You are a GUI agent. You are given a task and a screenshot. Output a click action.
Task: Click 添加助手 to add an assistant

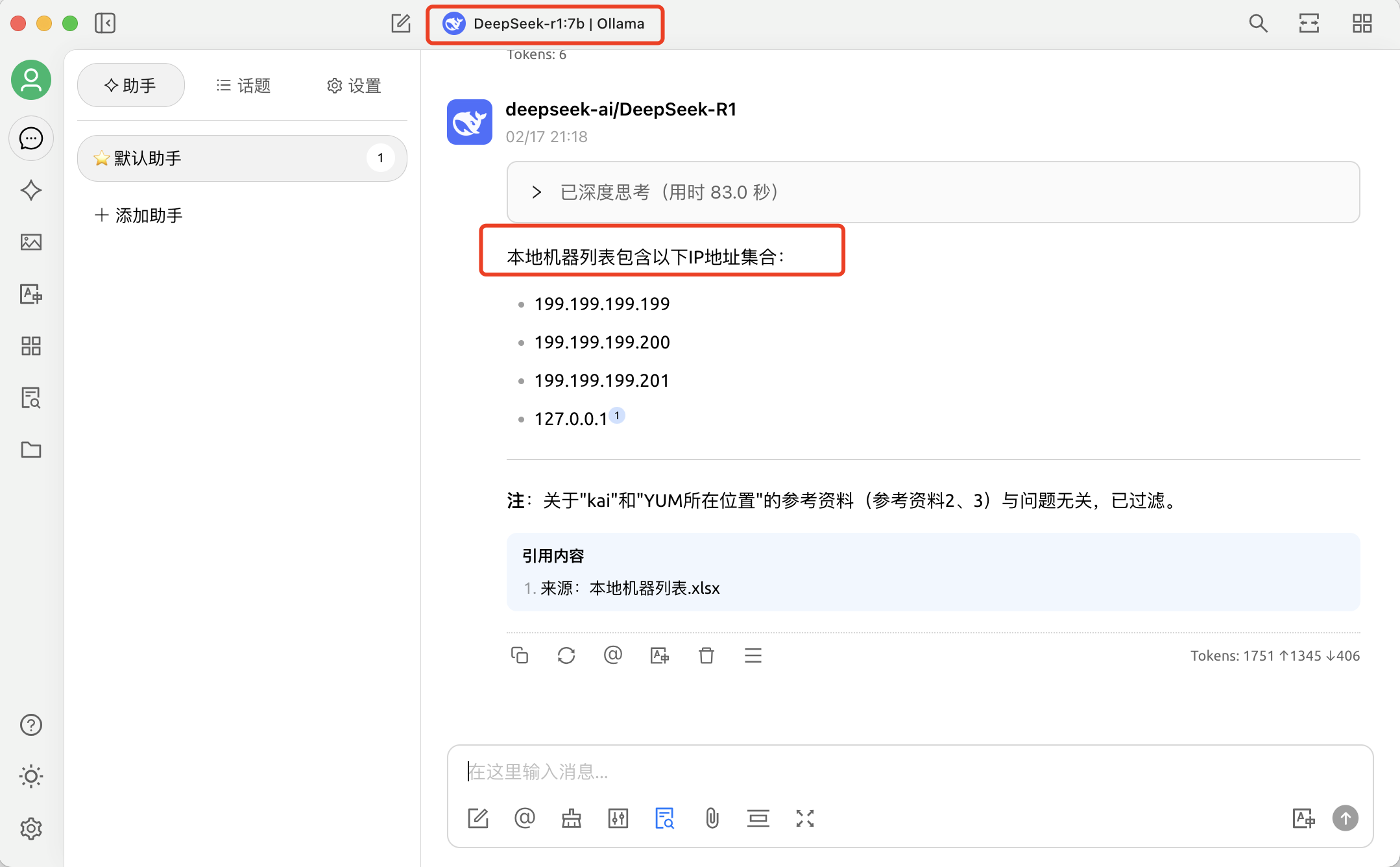(x=139, y=215)
